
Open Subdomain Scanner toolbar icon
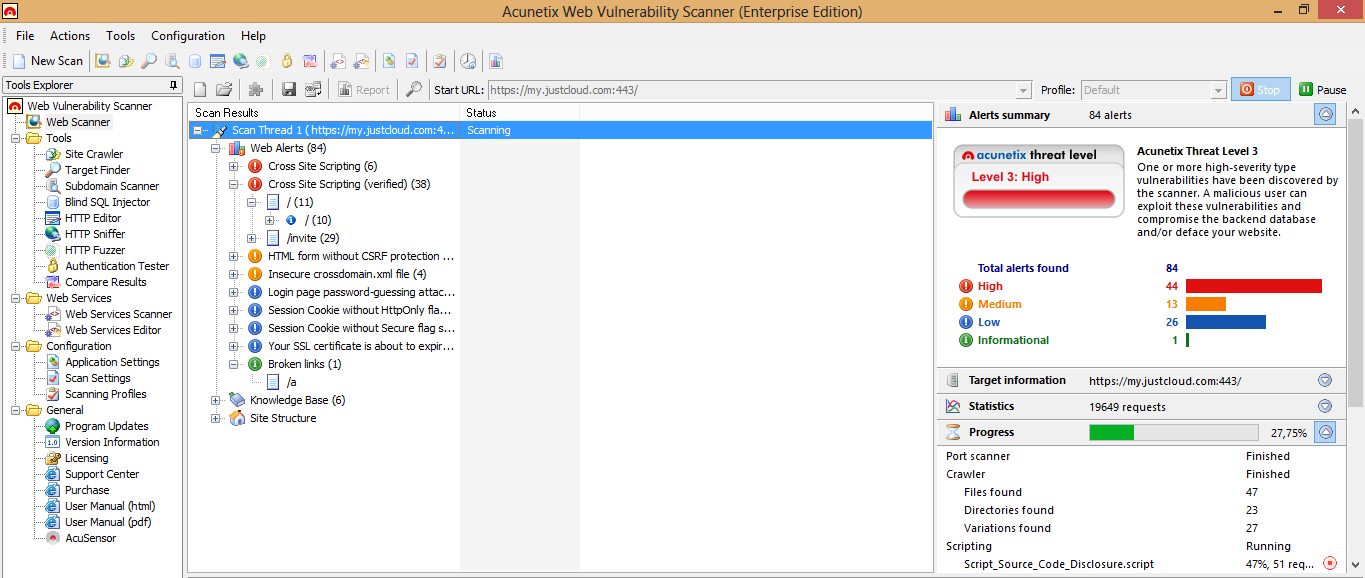click(x=172, y=61)
